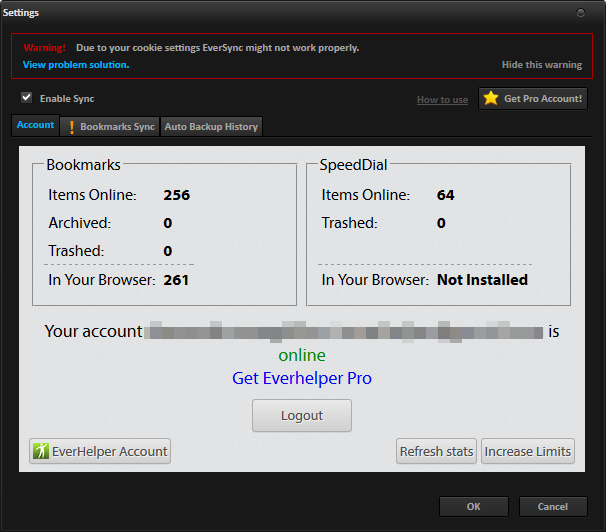
Task: Click Hide this warning
Action: coord(542,65)
